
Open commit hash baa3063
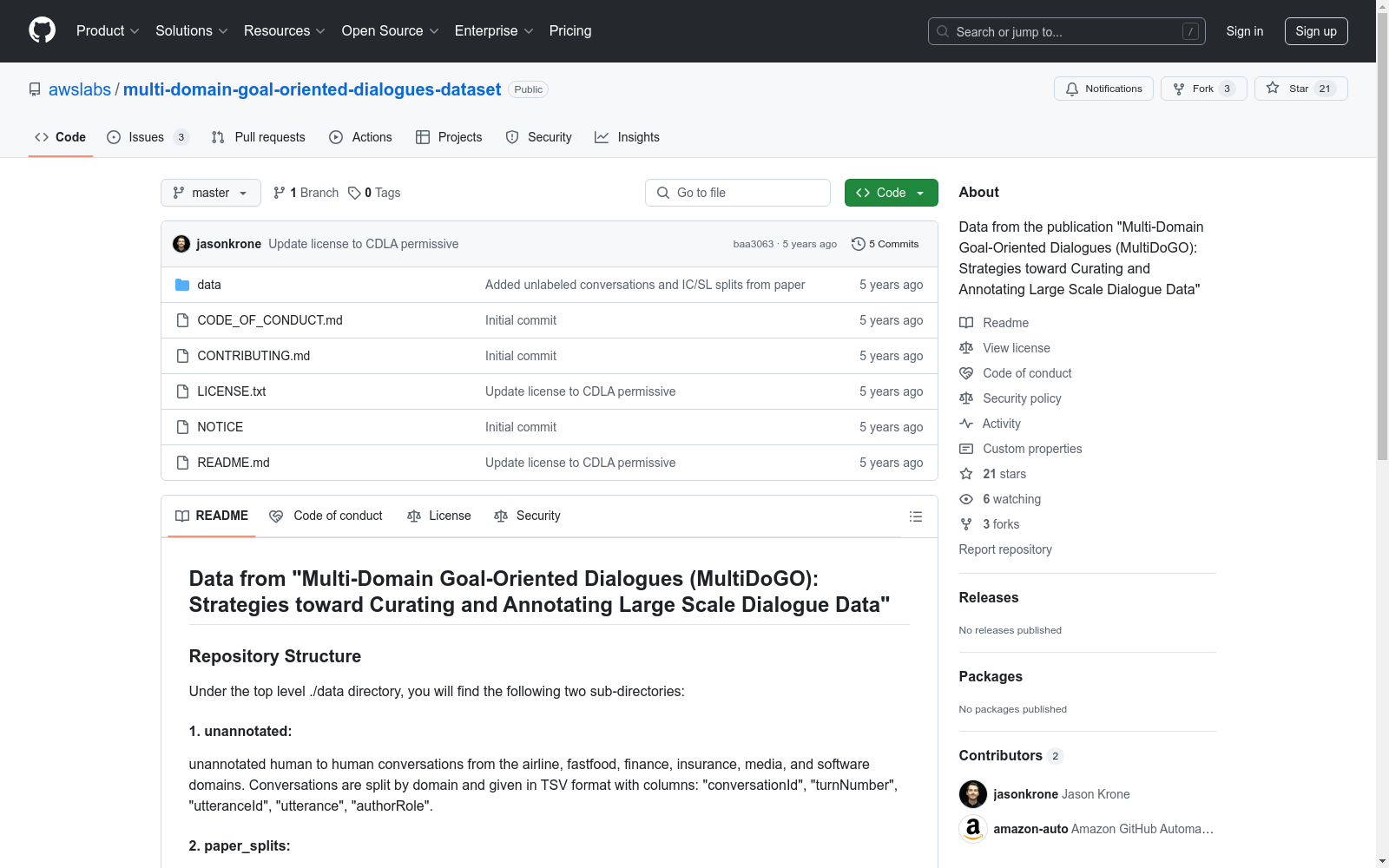(x=754, y=244)
